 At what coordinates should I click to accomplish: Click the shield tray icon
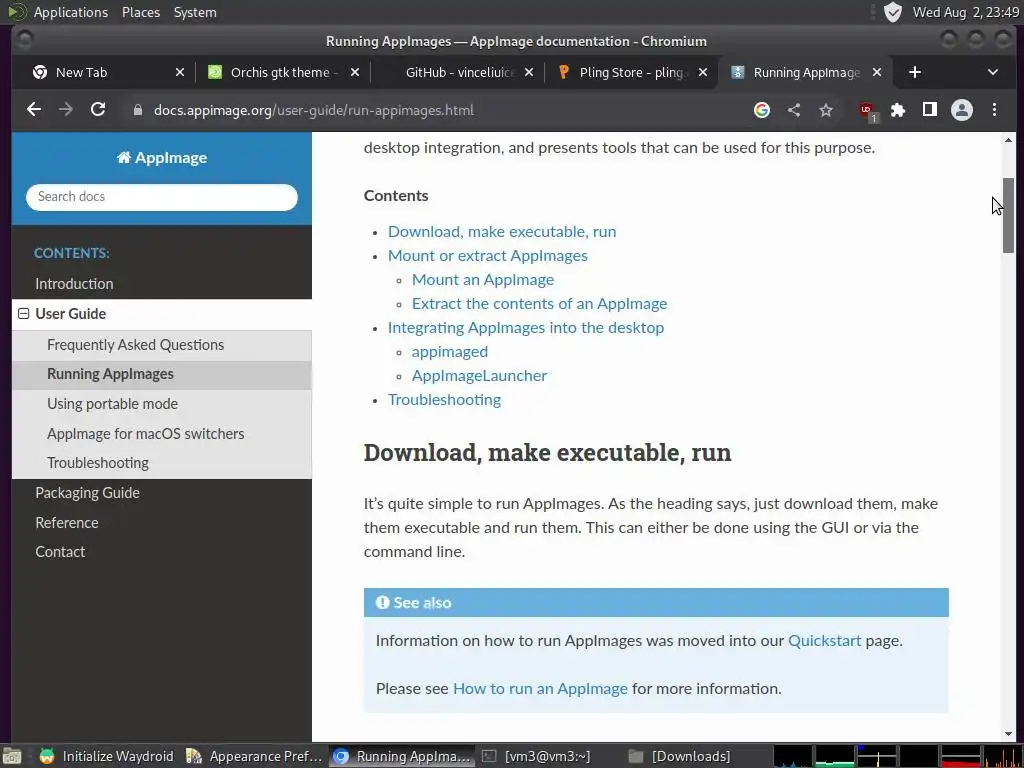pos(892,12)
